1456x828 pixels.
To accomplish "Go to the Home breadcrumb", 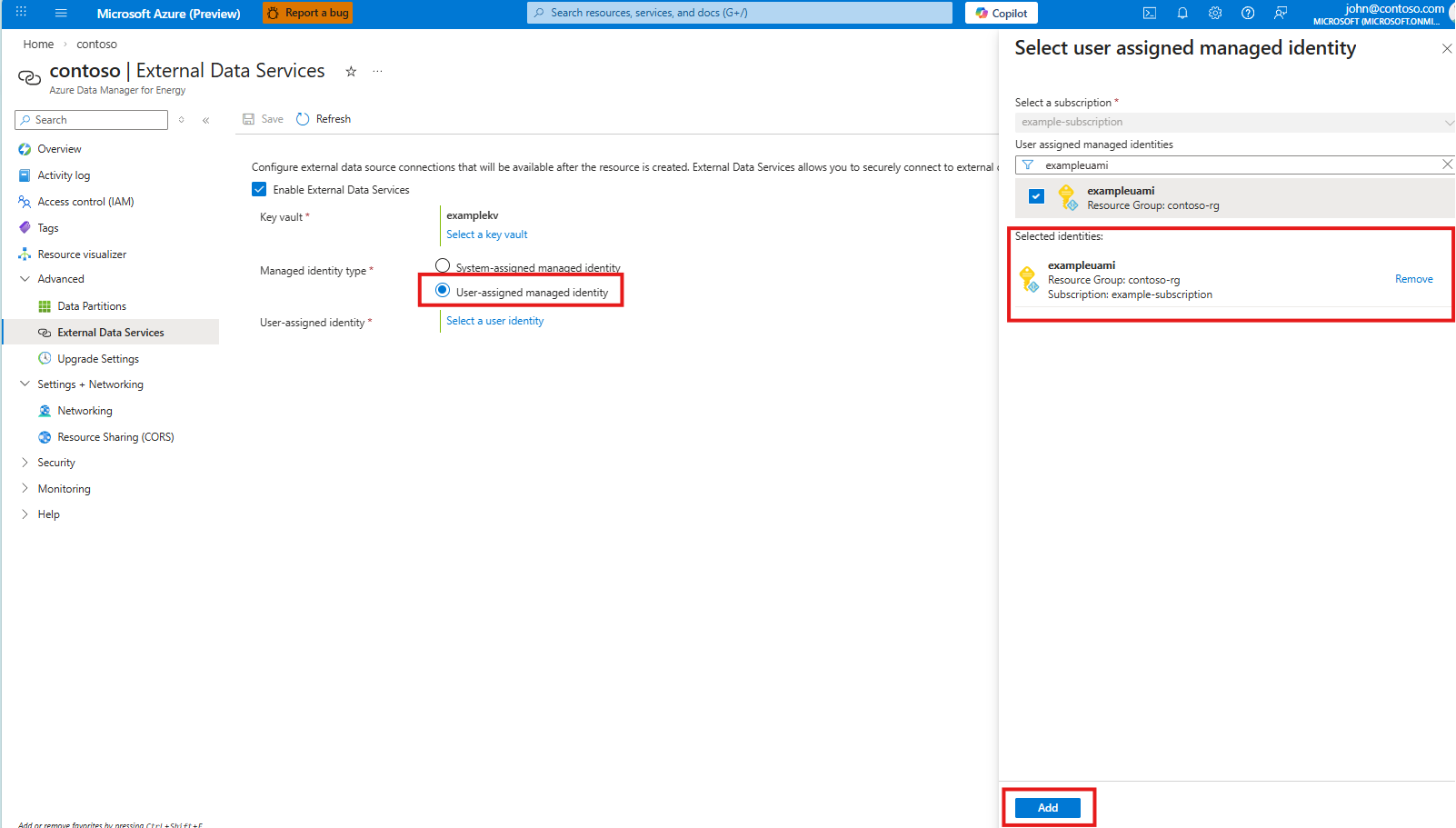I will pyautogui.click(x=38, y=44).
